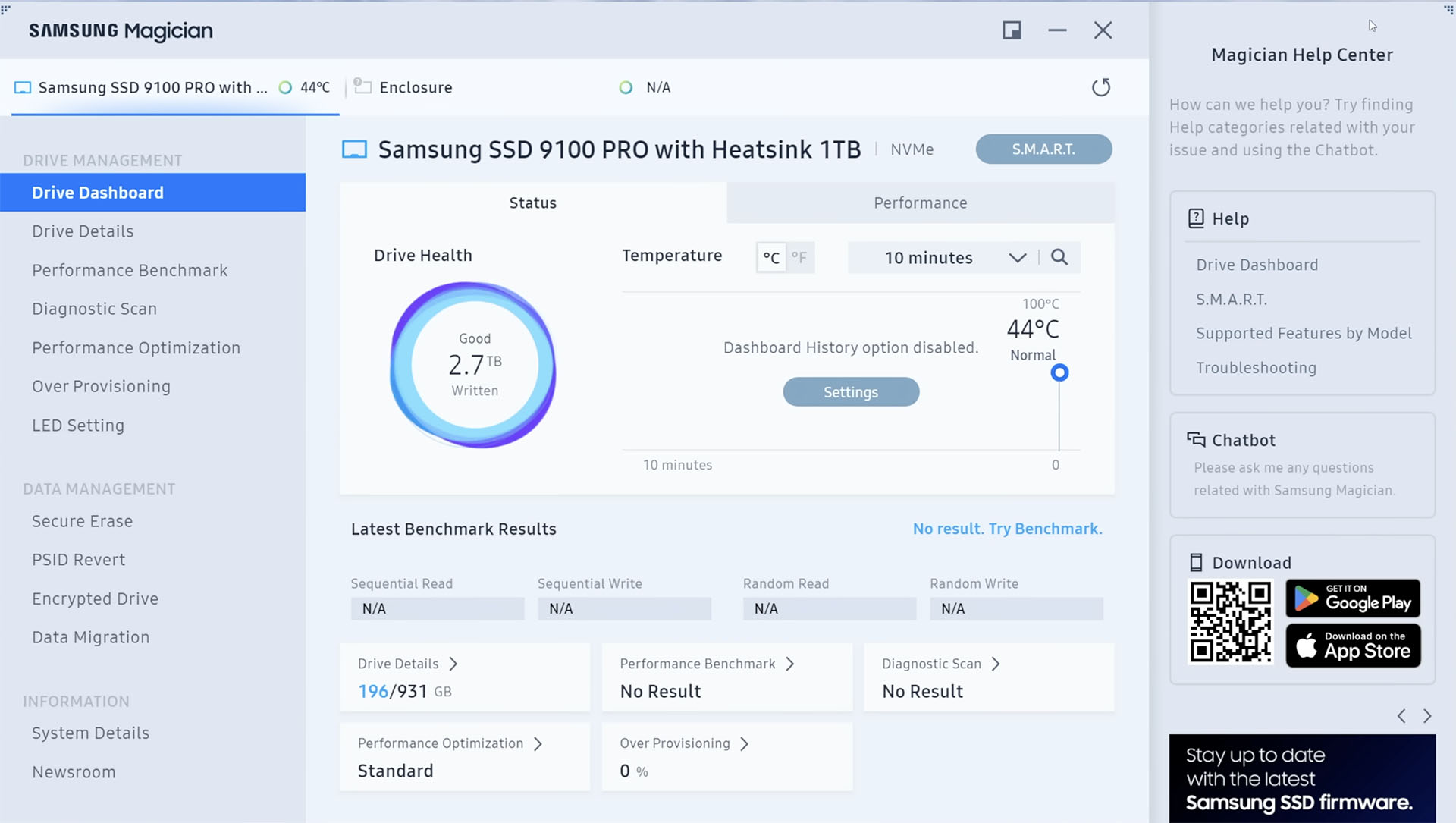Switch to the Performance tab

point(920,203)
